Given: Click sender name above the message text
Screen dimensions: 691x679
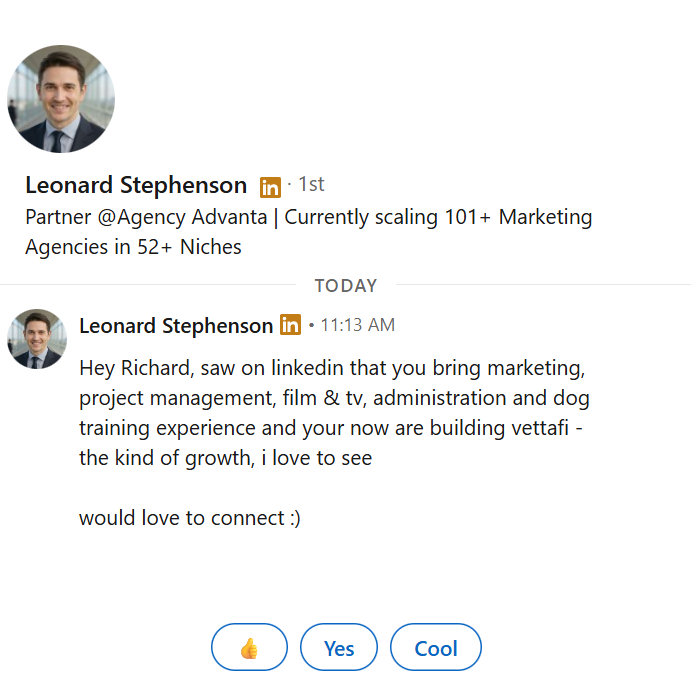Looking at the screenshot, I should [x=175, y=326].
